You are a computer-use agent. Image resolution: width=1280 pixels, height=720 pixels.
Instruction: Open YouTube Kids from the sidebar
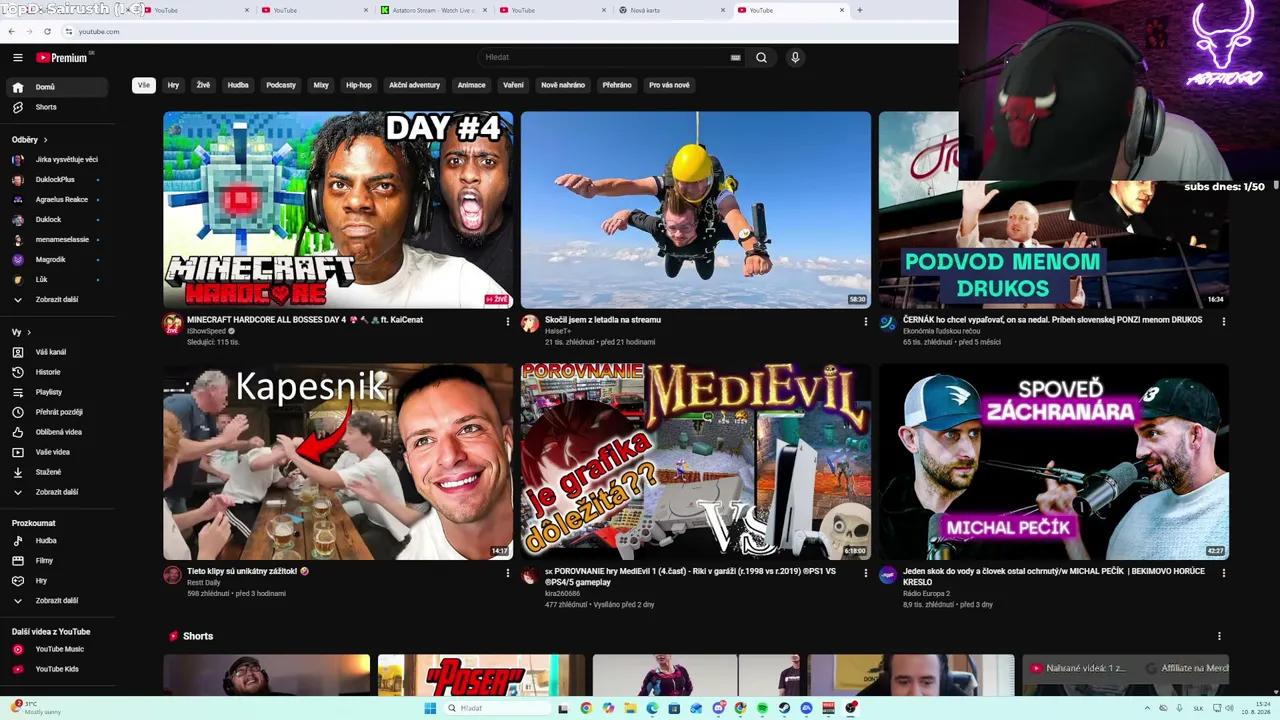point(56,669)
